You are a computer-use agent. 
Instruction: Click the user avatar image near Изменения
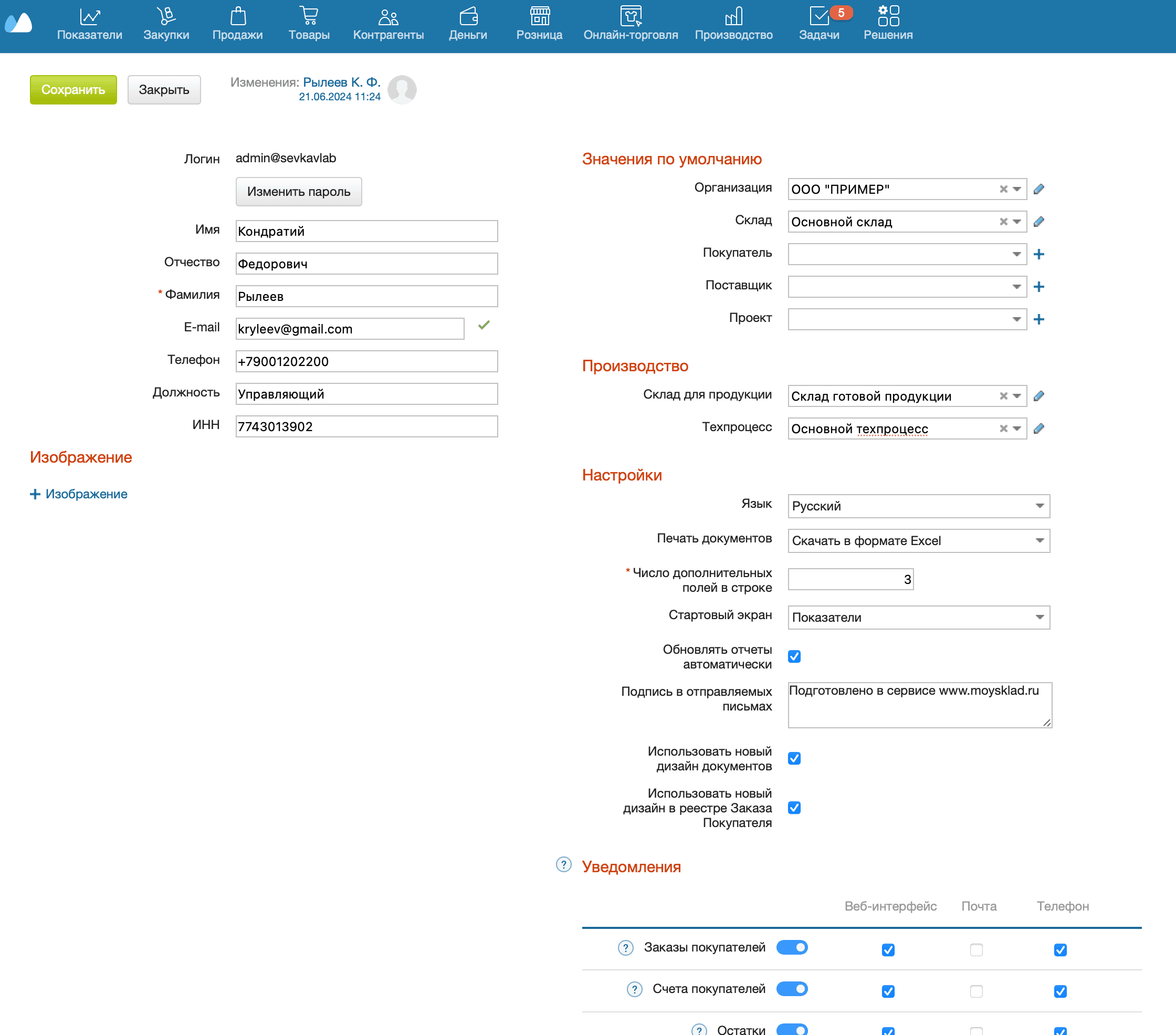tap(402, 89)
